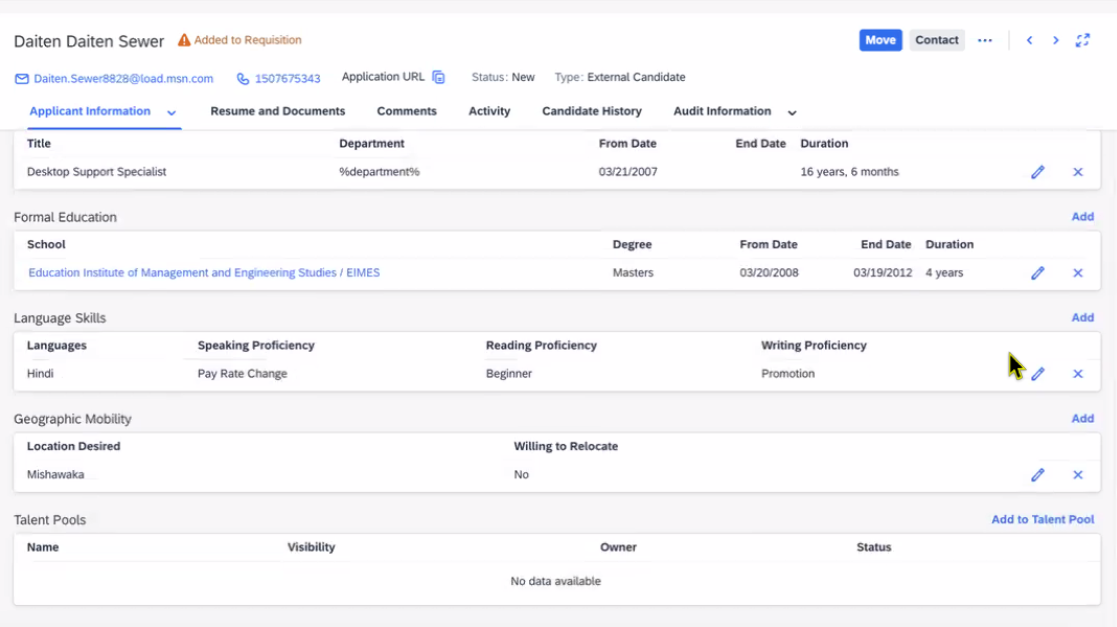
Task: Edit the Masters formal education entry
Action: point(1037,272)
